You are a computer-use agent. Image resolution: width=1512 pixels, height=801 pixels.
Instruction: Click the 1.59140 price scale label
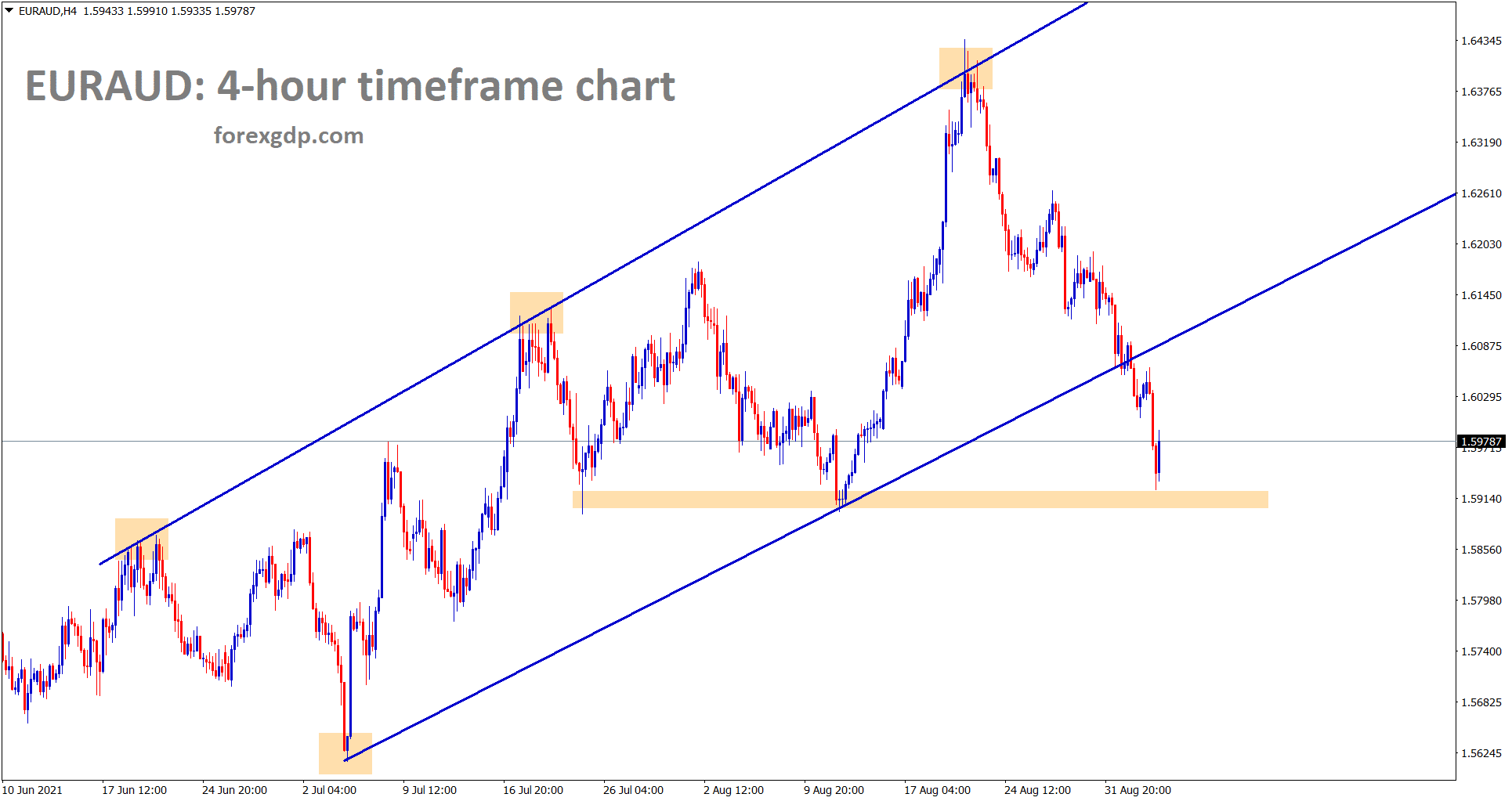pyautogui.click(x=1481, y=499)
